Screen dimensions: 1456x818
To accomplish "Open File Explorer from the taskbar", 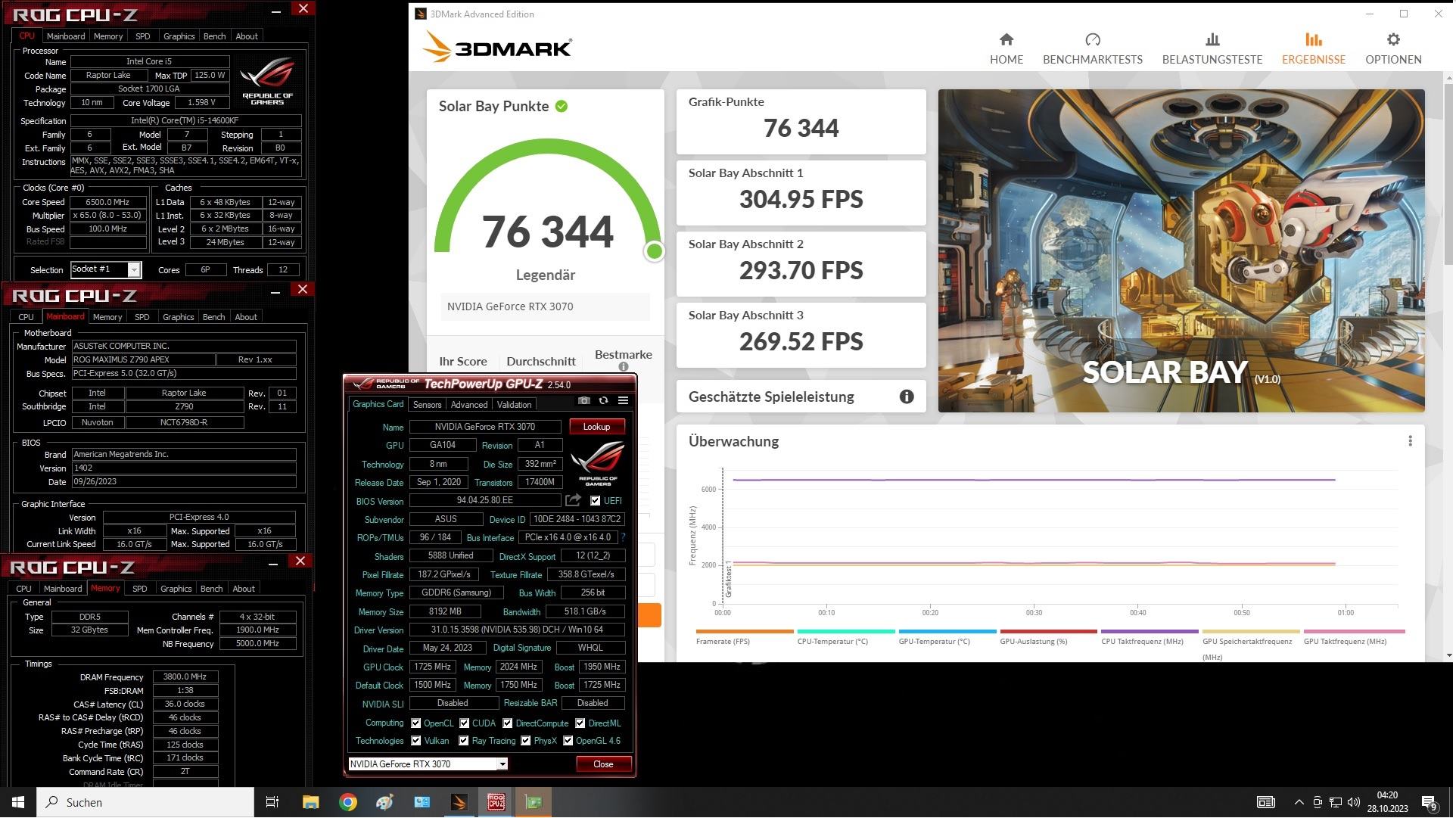I will pyautogui.click(x=311, y=803).
